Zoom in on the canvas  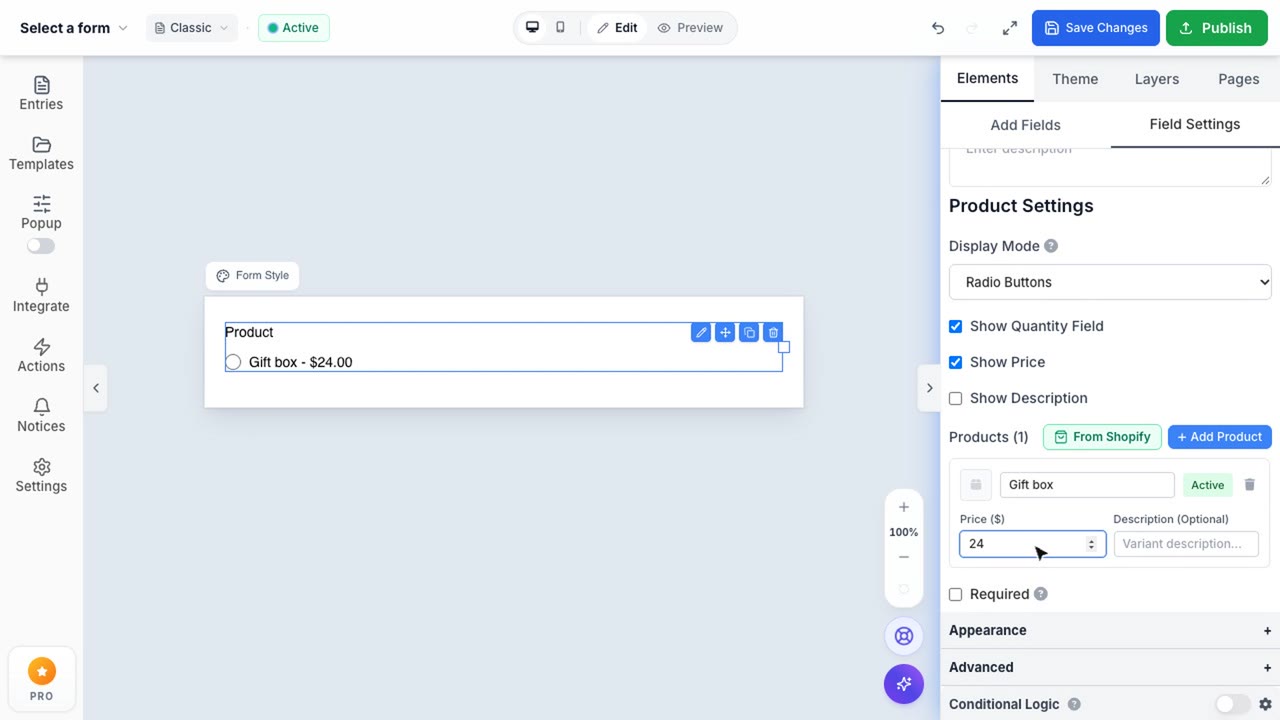pyautogui.click(x=904, y=507)
